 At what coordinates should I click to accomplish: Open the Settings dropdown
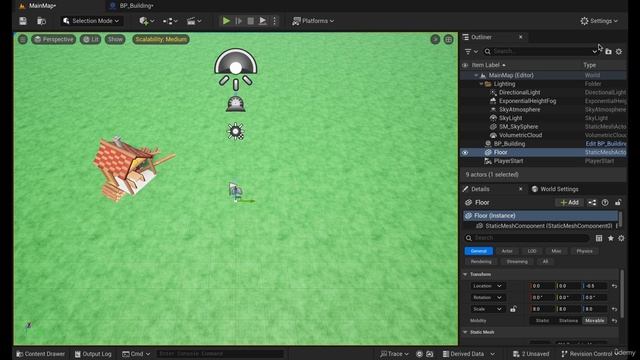(599, 21)
